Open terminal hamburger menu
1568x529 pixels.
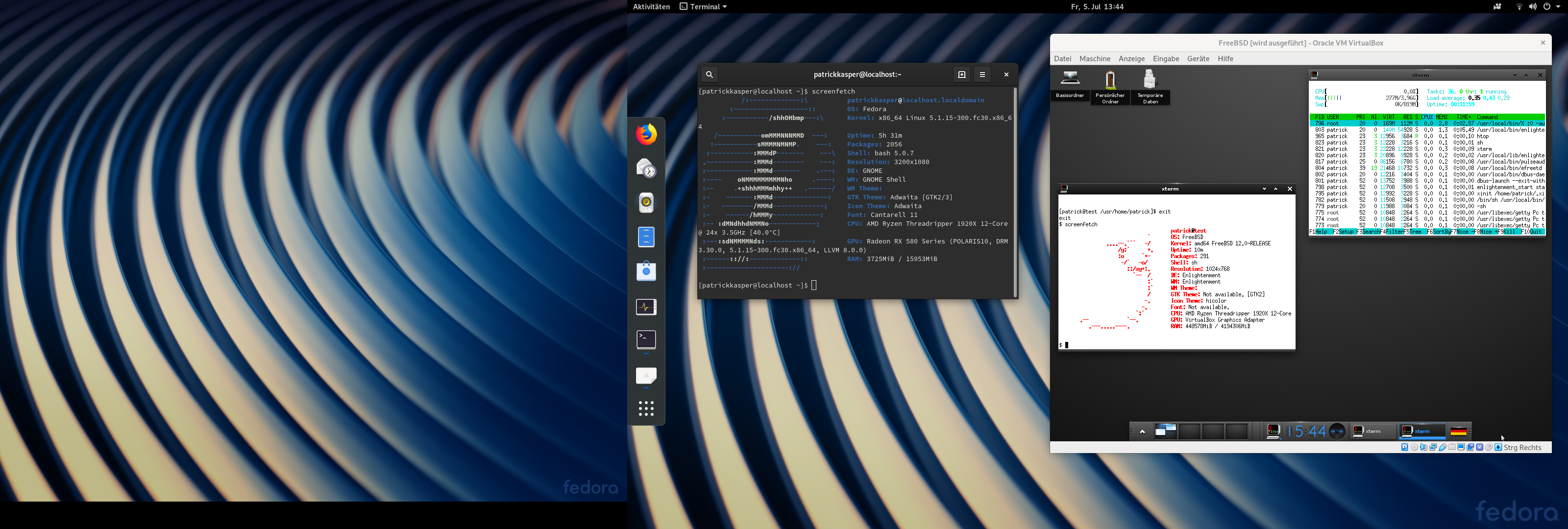tap(982, 74)
